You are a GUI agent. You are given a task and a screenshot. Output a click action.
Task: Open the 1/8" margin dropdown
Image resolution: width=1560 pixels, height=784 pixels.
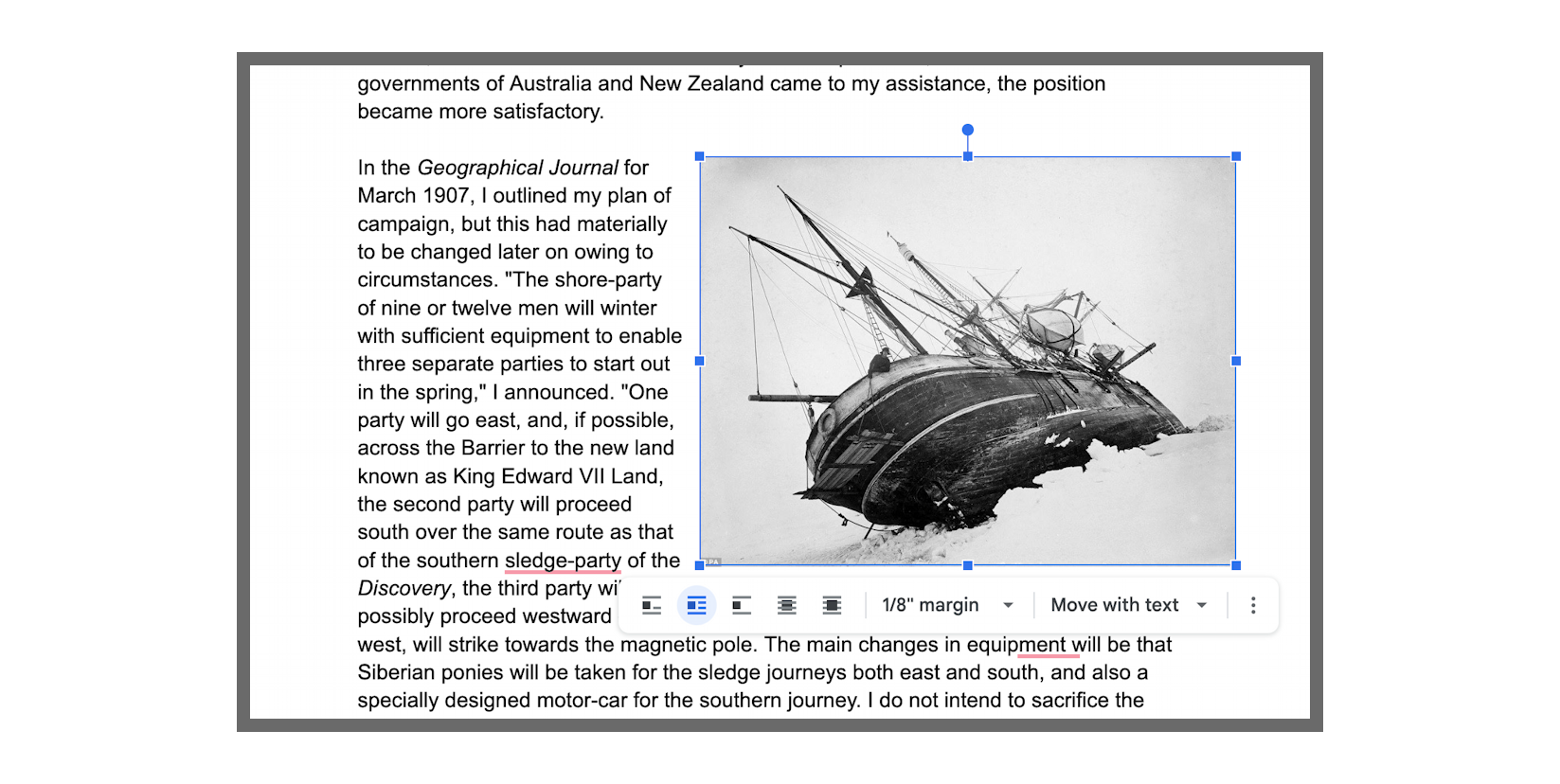pyautogui.click(x=948, y=605)
